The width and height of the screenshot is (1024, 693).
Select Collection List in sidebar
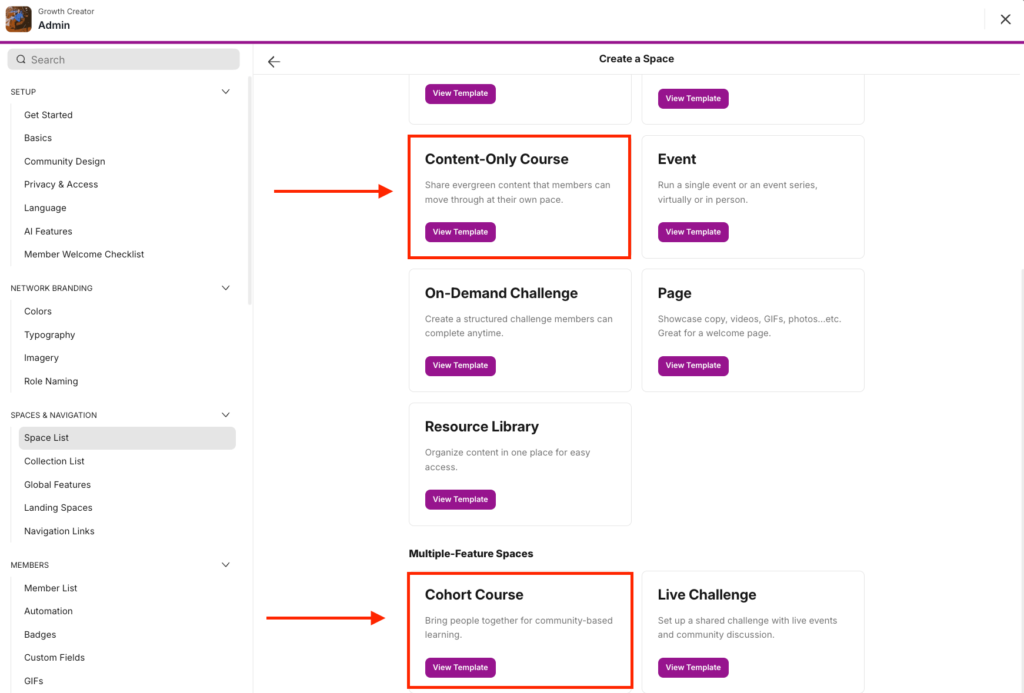coord(54,461)
